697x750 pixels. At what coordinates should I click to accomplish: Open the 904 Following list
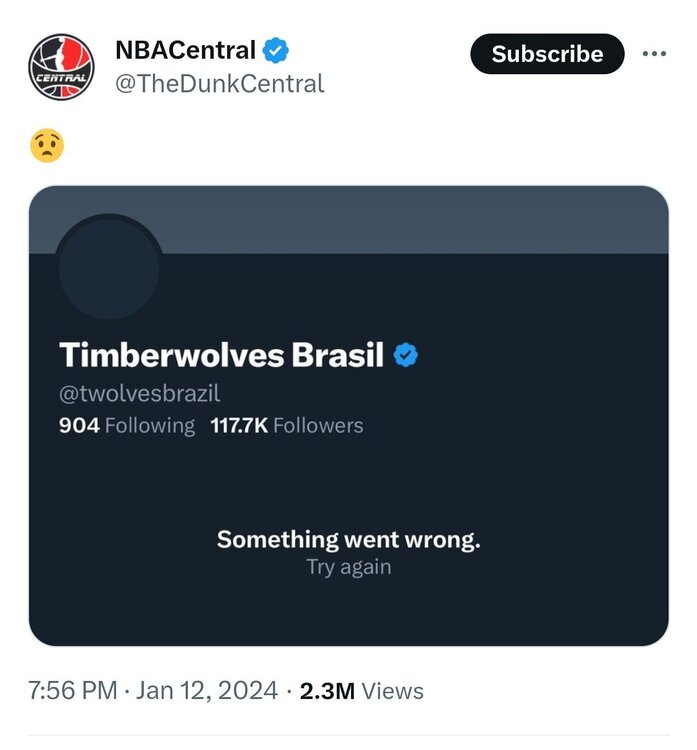pyautogui.click(x=127, y=426)
